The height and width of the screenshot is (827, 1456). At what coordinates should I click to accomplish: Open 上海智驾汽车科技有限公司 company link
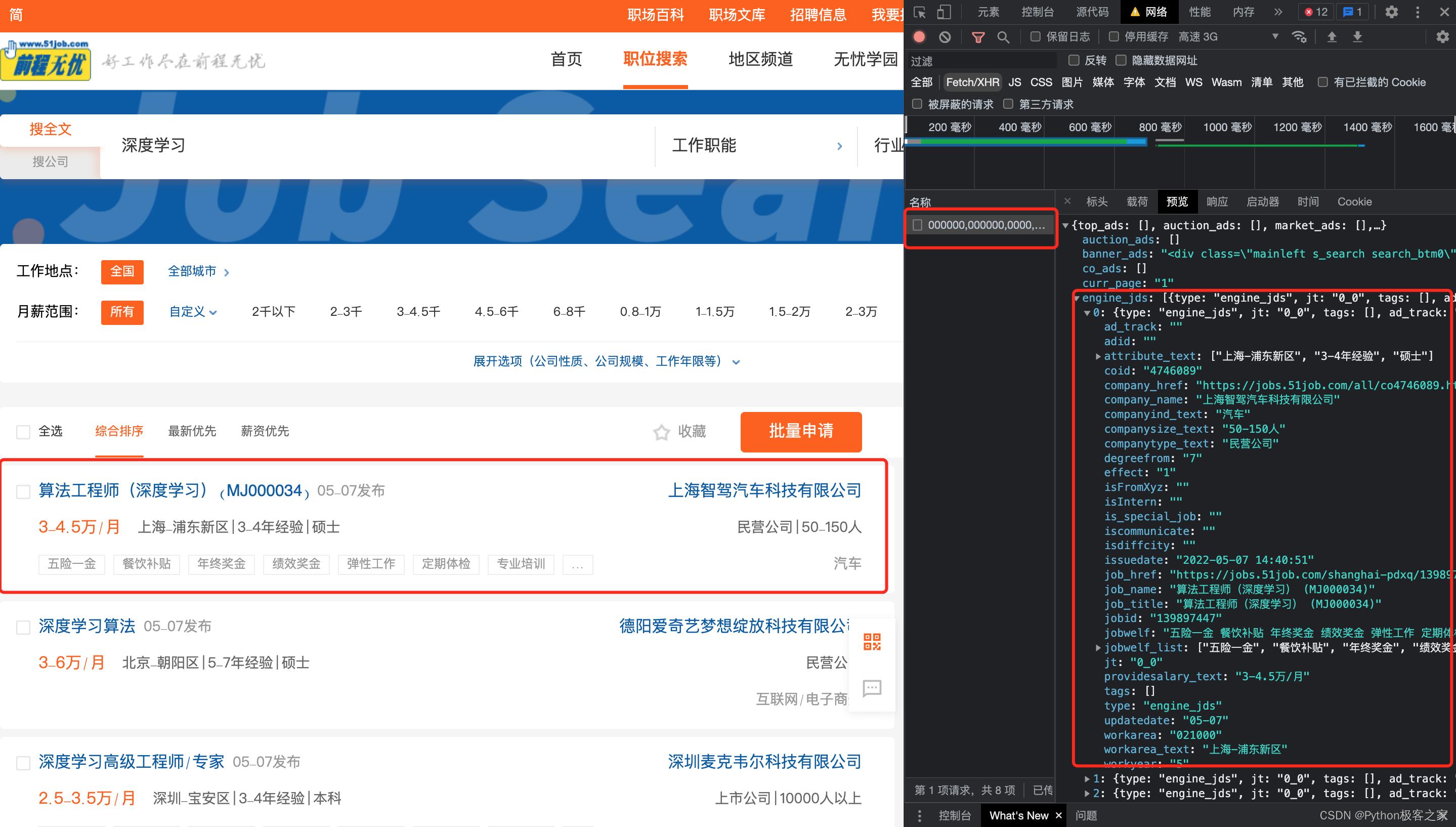[x=764, y=491]
